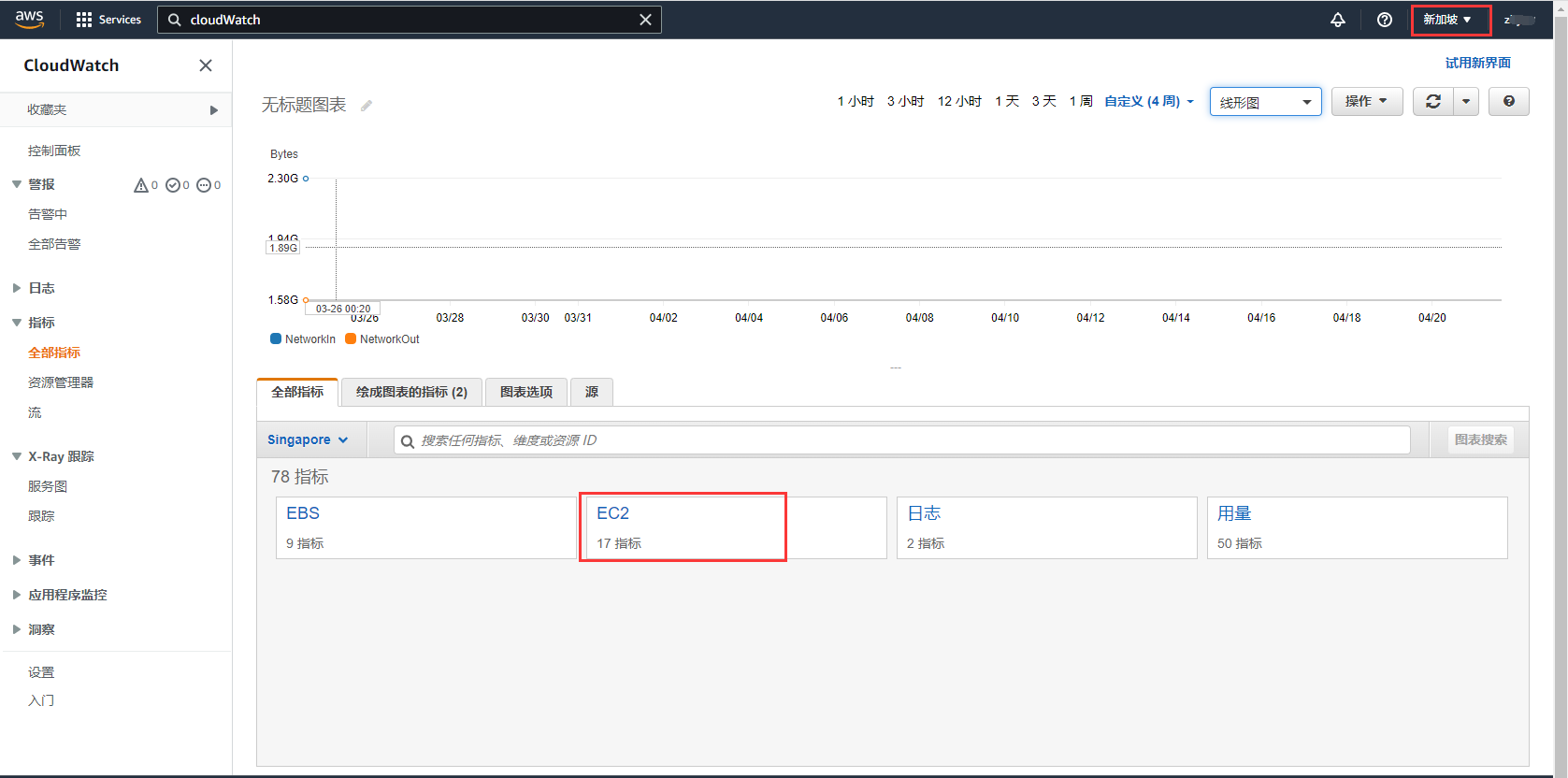The width and height of the screenshot is (1568, 778).
Task: Open the EBS metrics card
Action: (x=426, y=527)
